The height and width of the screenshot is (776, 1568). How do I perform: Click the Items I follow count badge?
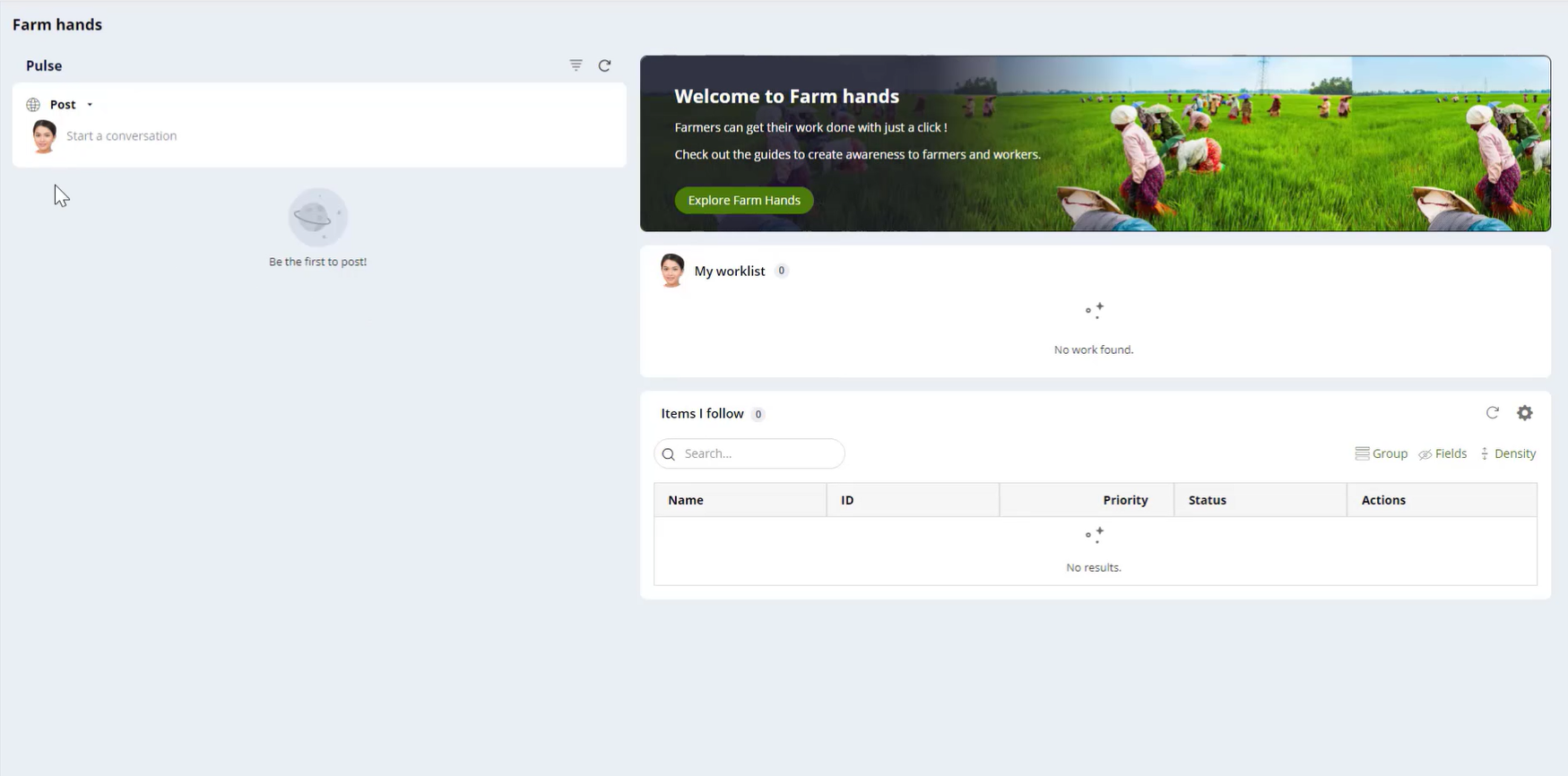point(758,414)
